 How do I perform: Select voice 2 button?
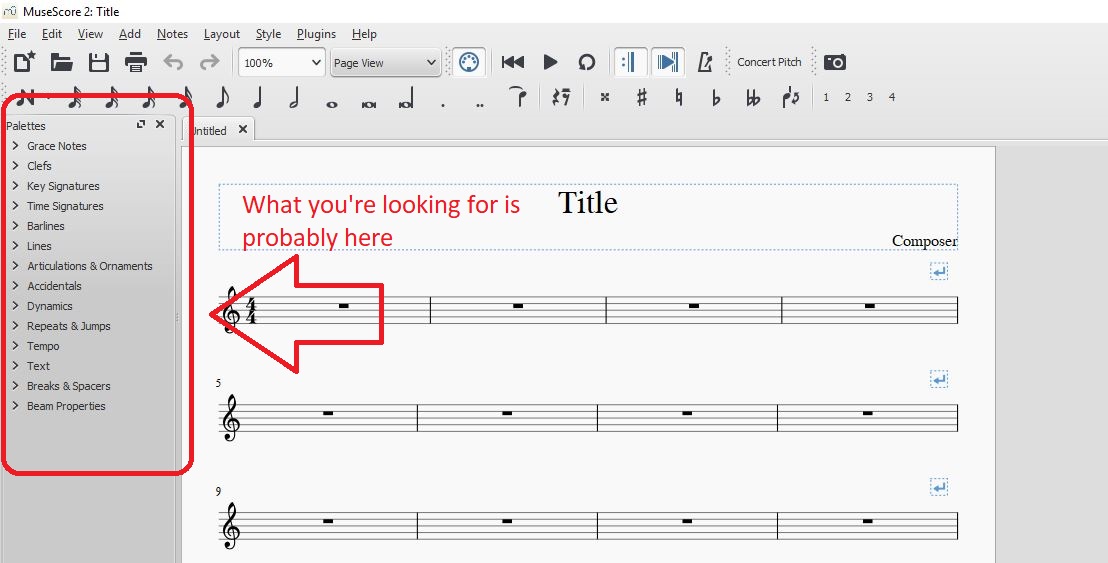[x=847, y=97]
